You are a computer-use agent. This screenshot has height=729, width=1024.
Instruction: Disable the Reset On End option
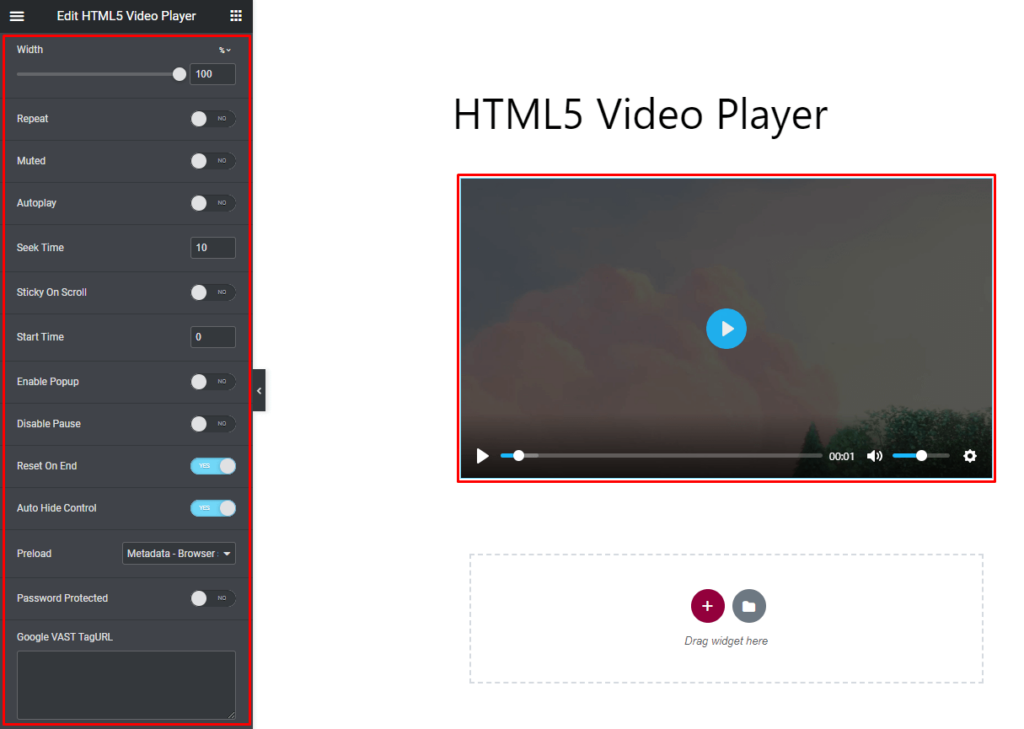tap(213, 465)
